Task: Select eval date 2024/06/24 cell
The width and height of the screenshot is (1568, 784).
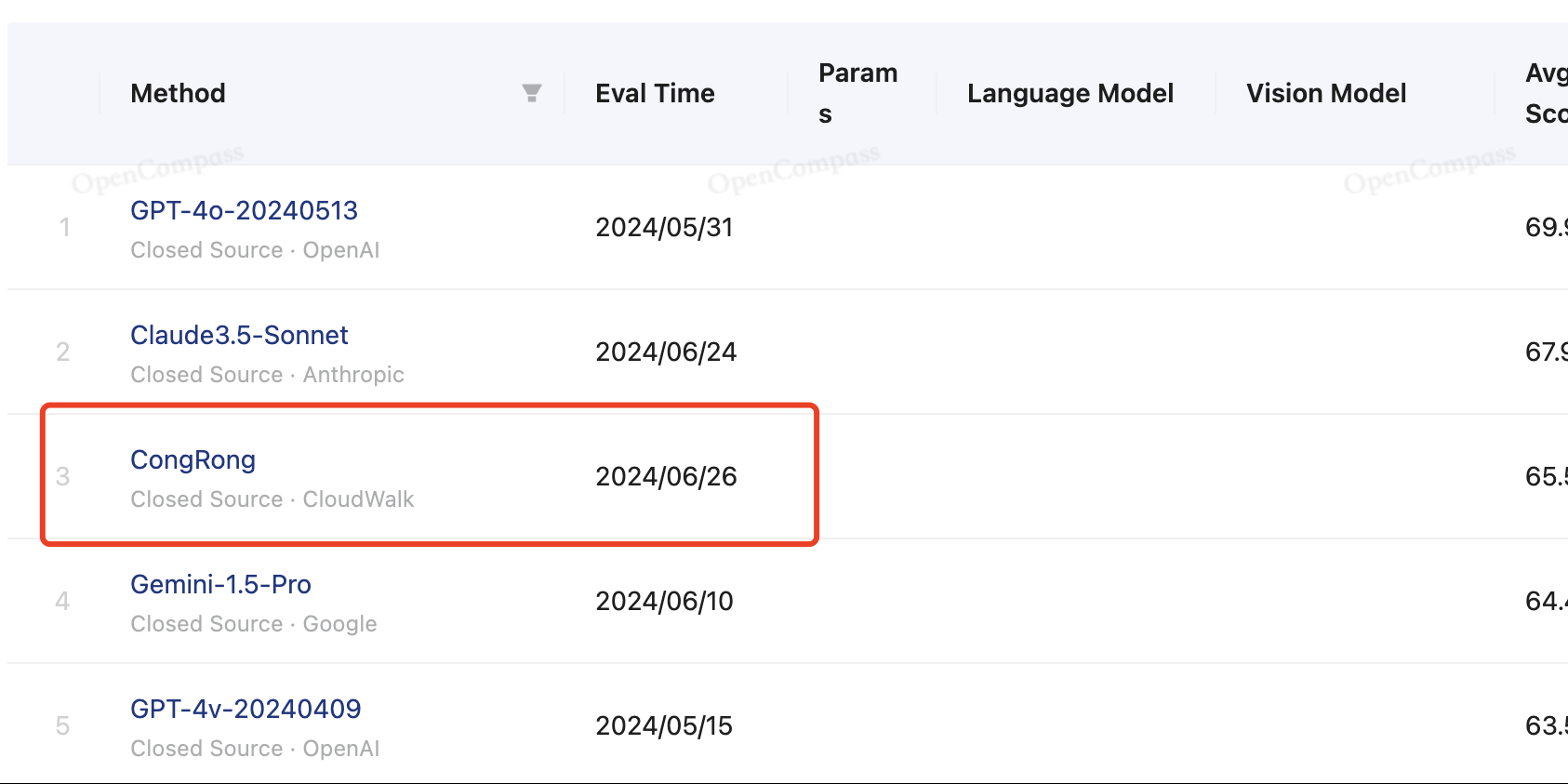Action: (666, 352)
